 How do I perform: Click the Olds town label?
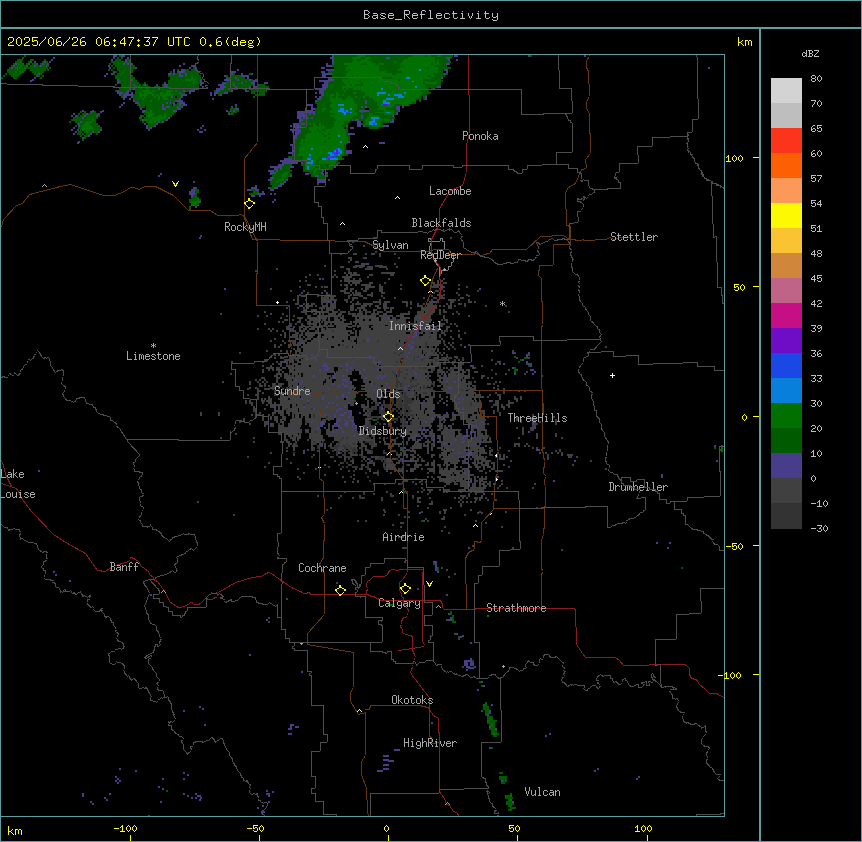[388, 394]
